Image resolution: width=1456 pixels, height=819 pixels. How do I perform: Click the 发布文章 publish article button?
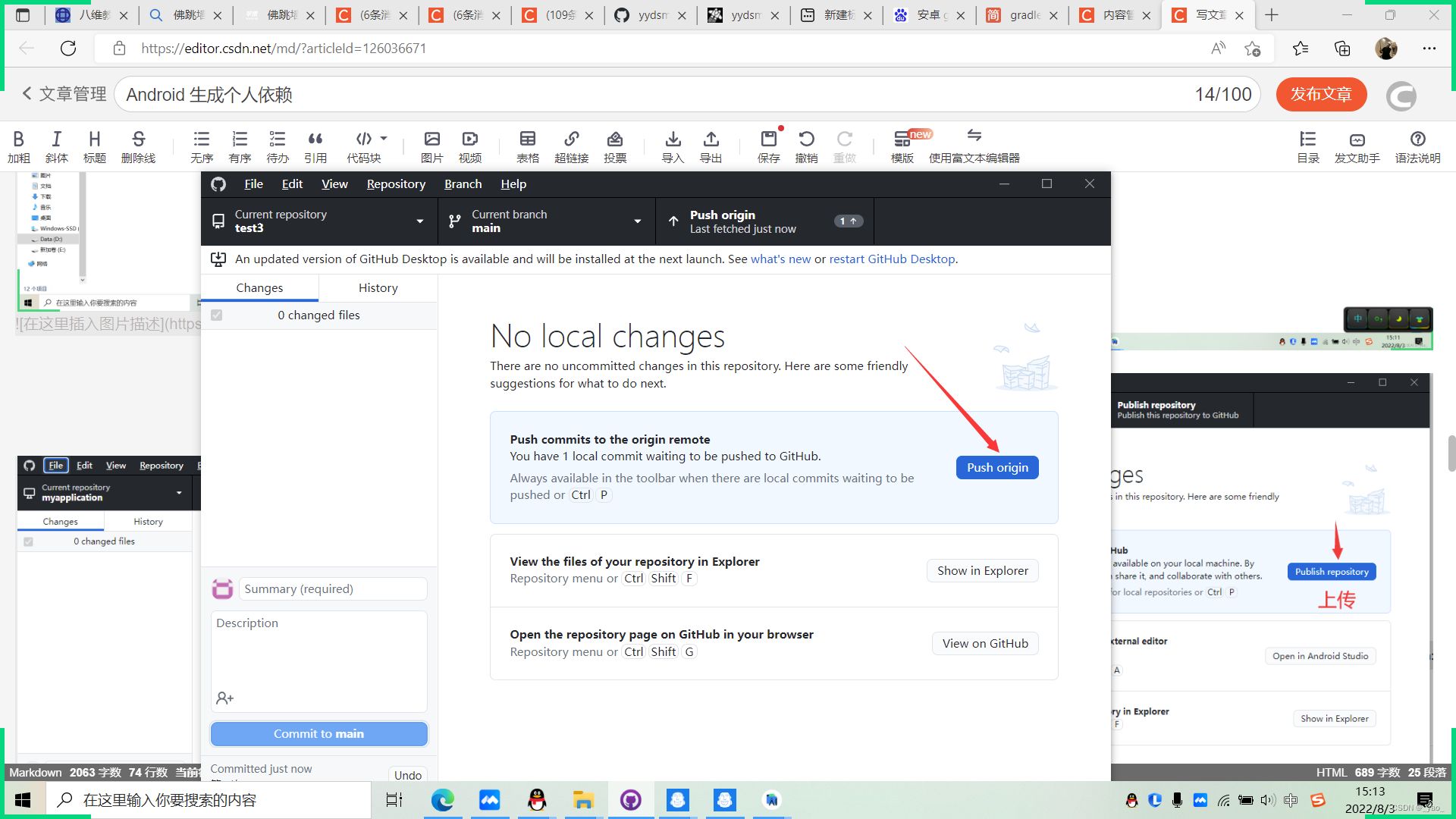pyautogui.click(x=1322, y=93)
